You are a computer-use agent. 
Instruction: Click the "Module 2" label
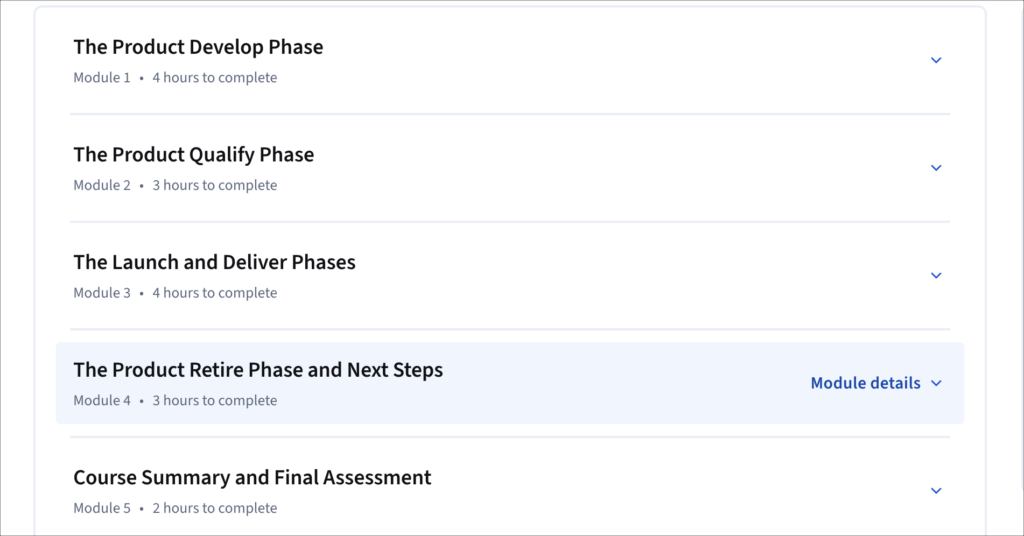point(102,186)
